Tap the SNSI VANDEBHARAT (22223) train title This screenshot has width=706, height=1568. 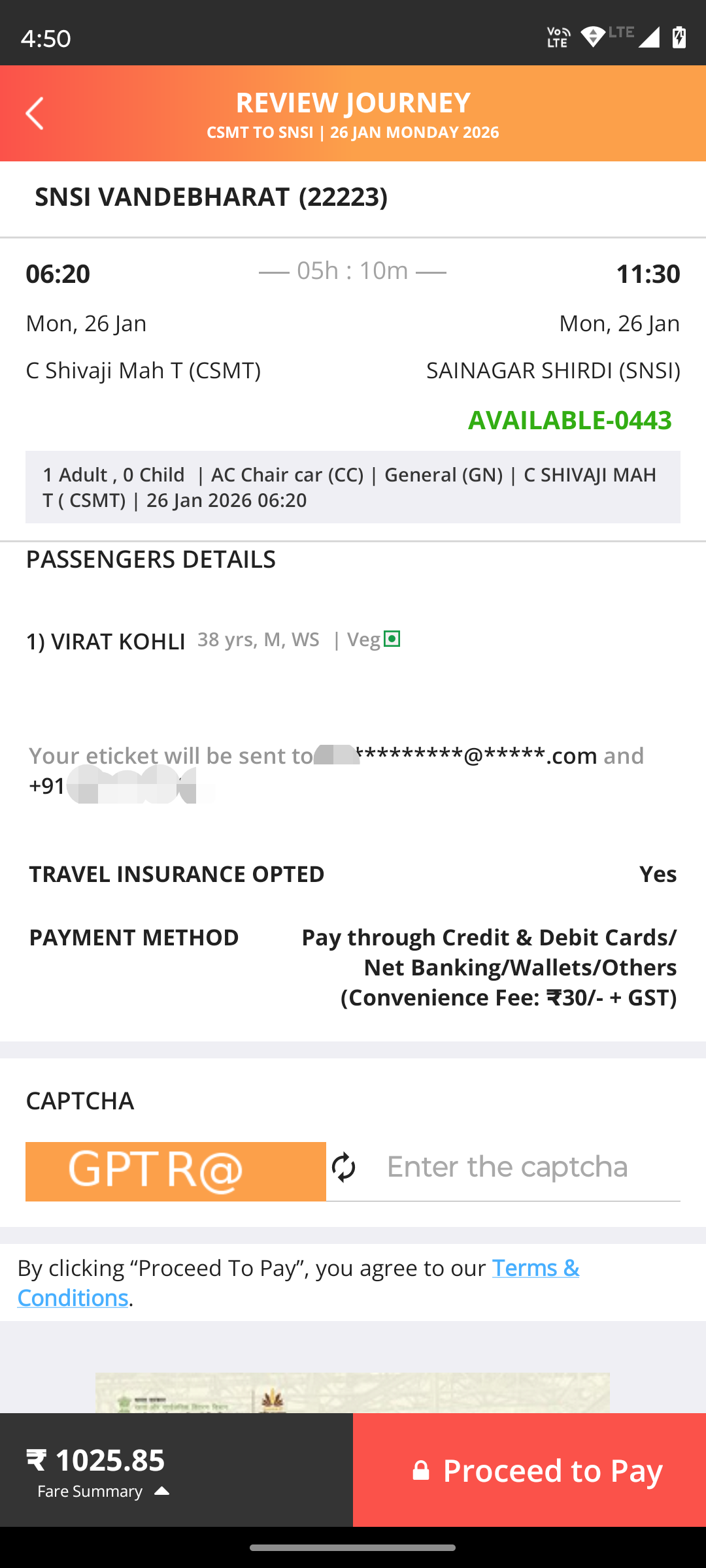[x=210, y=197]
